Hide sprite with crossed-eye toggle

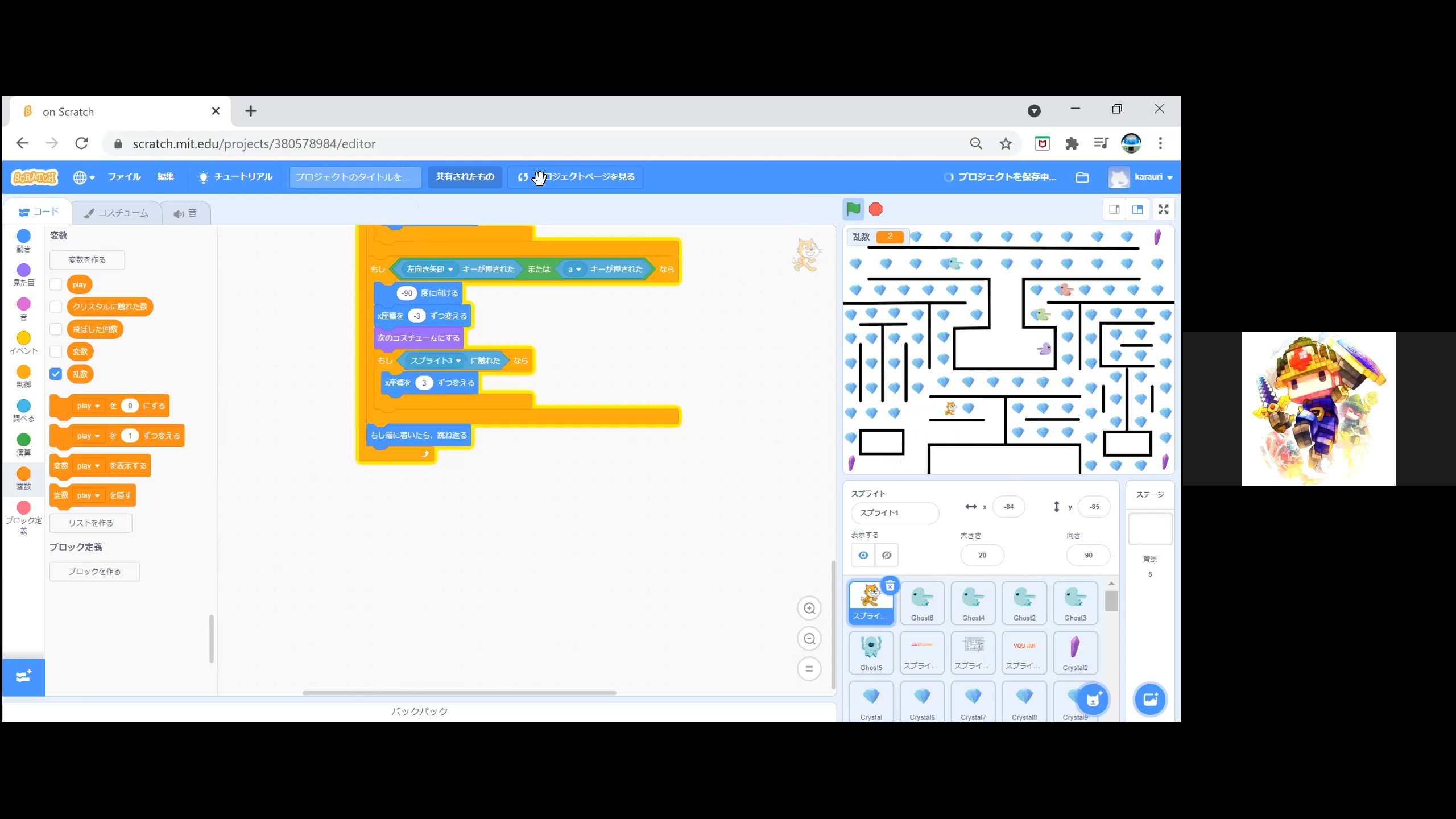point(886,555)
